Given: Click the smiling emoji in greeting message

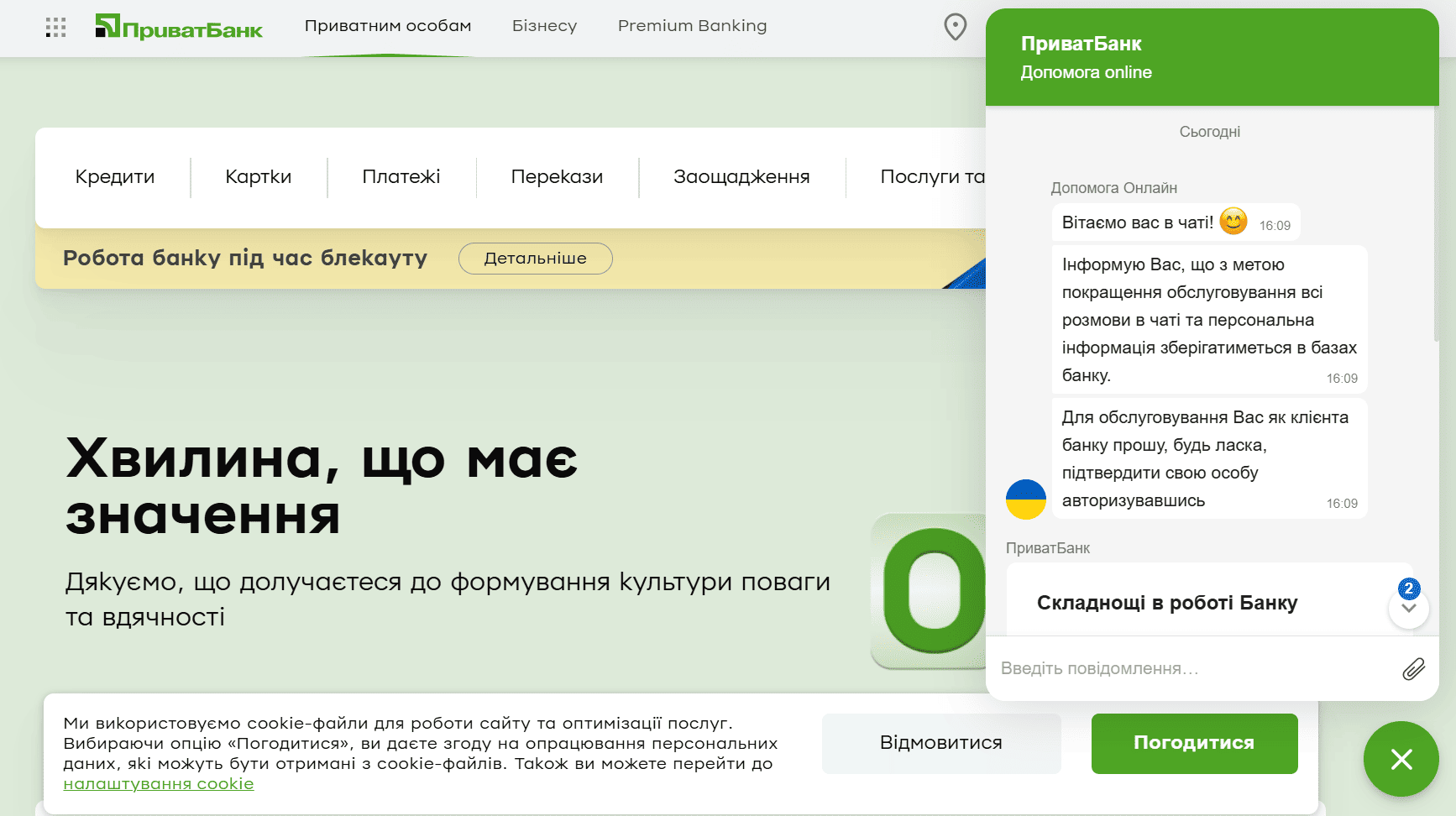Looking at the screenshot, I should (1233, 222).
